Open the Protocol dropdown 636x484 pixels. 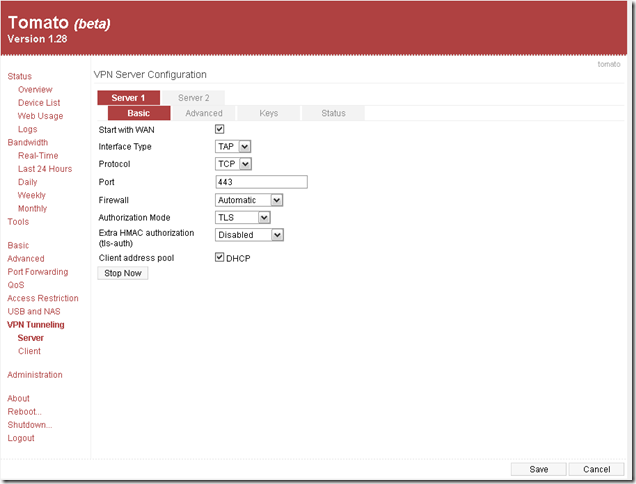click(233, 164)
